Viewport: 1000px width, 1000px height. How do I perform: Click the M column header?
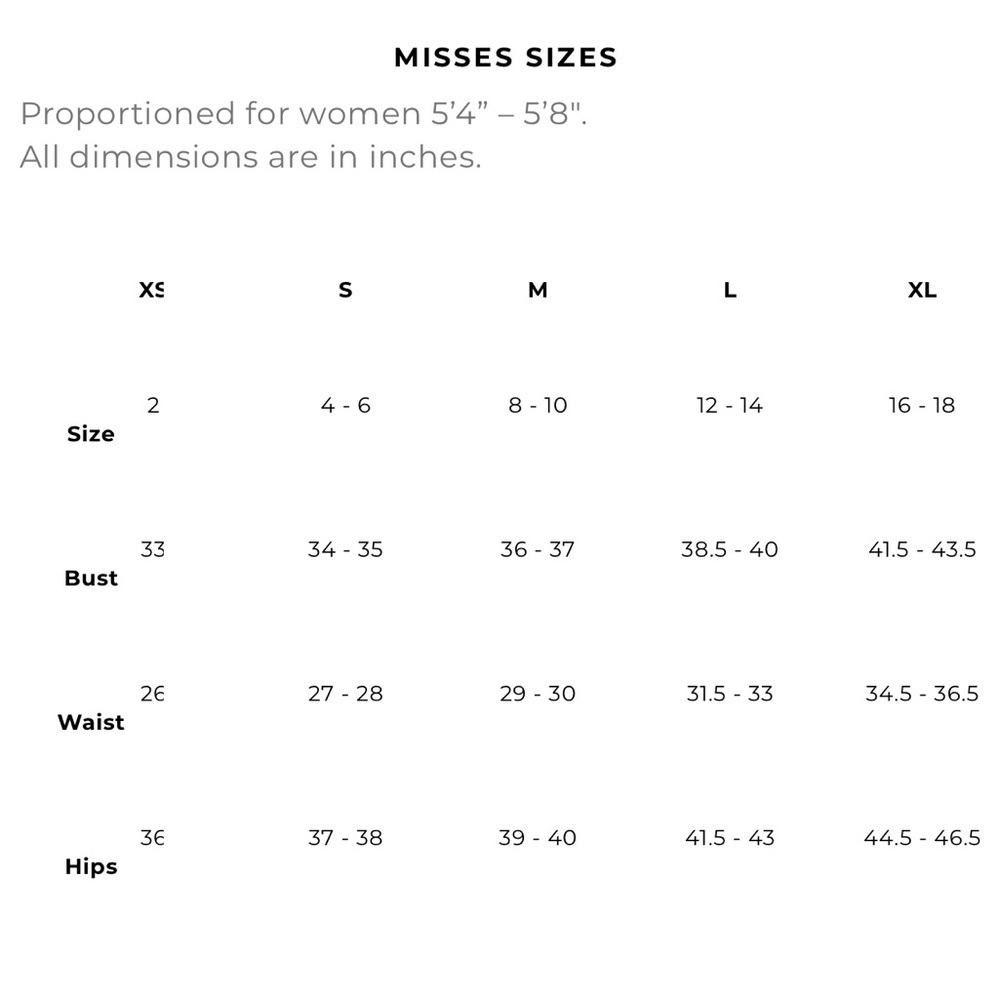click(538, 291)
